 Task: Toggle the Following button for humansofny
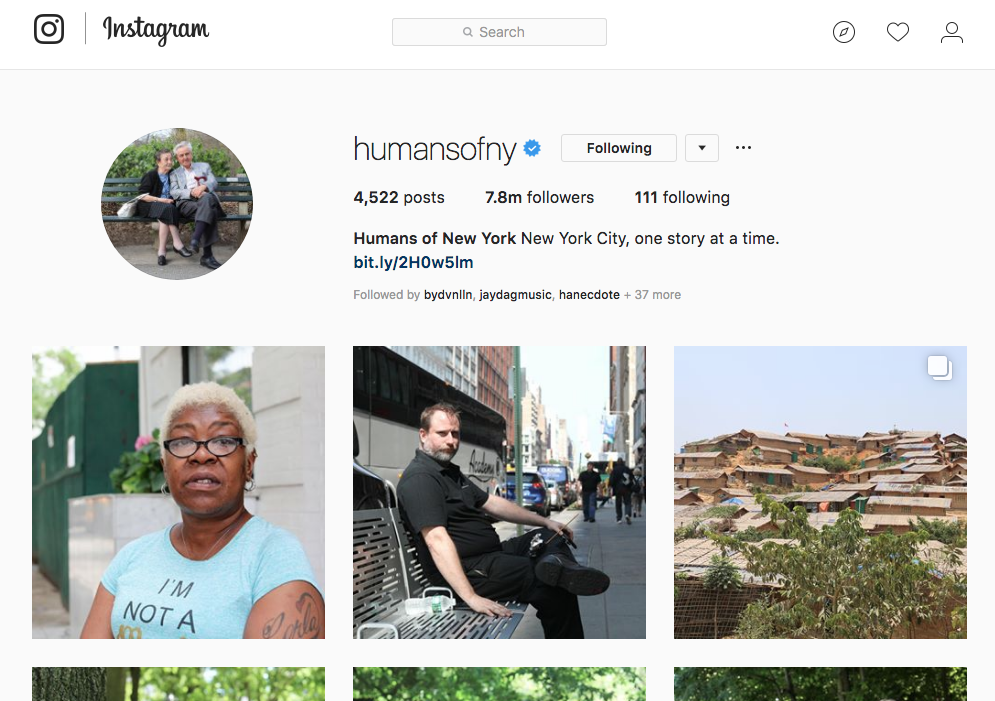[619, 148]
